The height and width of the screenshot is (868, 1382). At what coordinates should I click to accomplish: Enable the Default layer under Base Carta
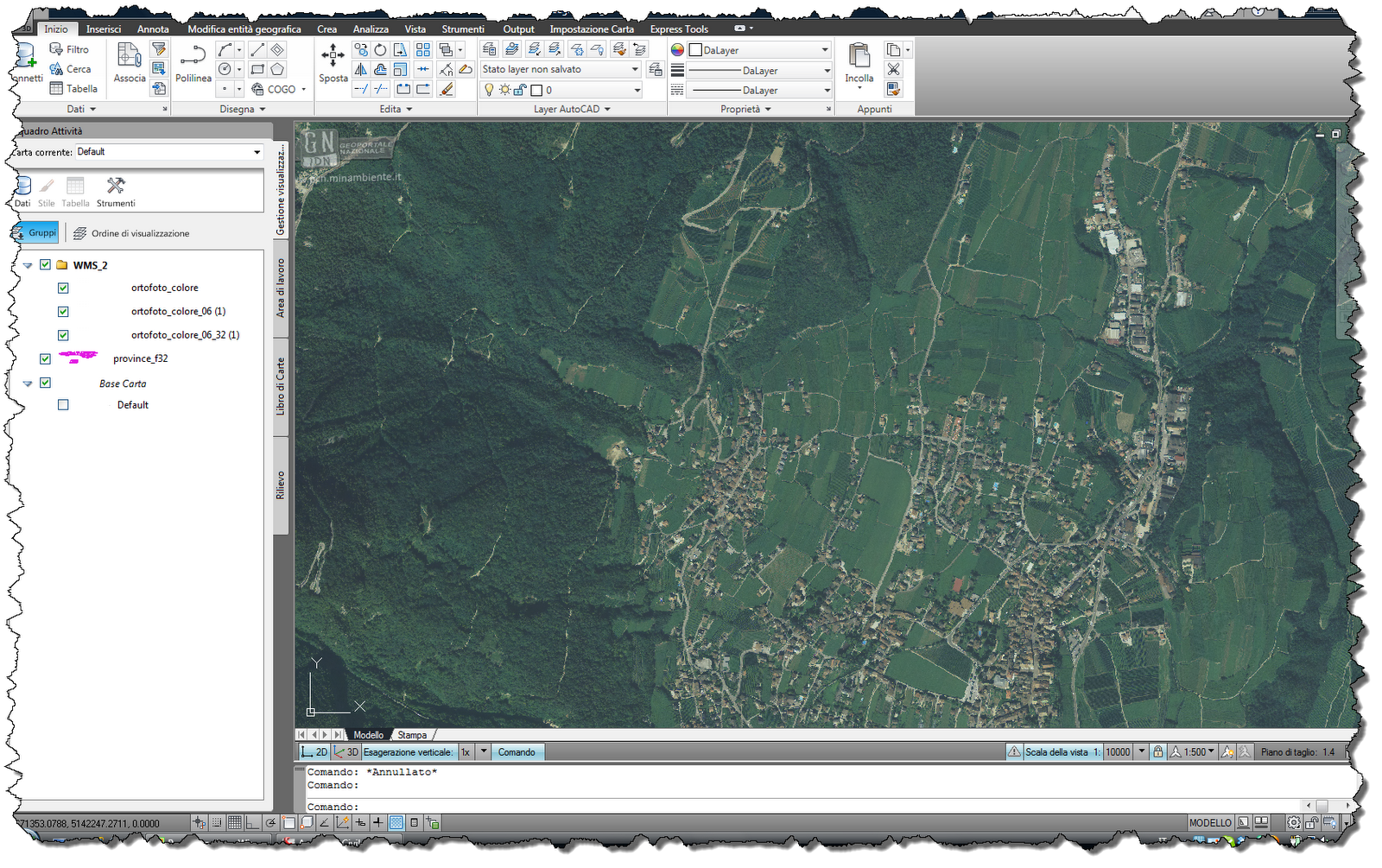click(62, 404)
